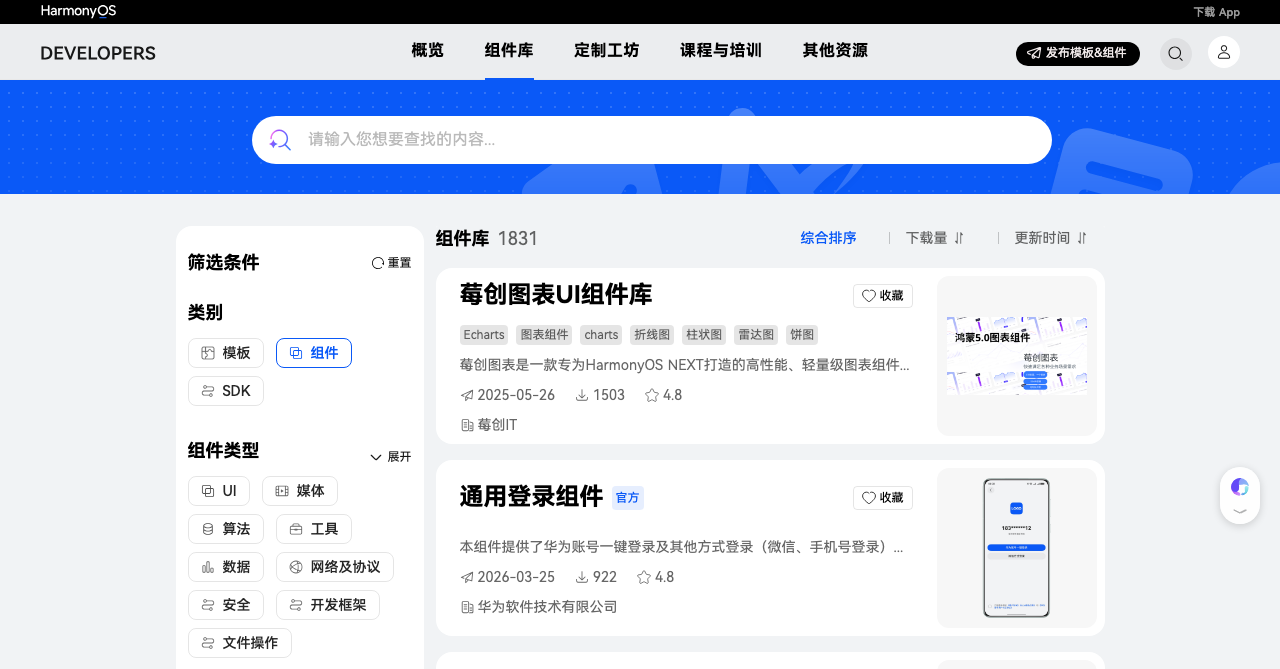Click the Echarts tag
This screenshot has width=1280, height=669.
[484, 335]
